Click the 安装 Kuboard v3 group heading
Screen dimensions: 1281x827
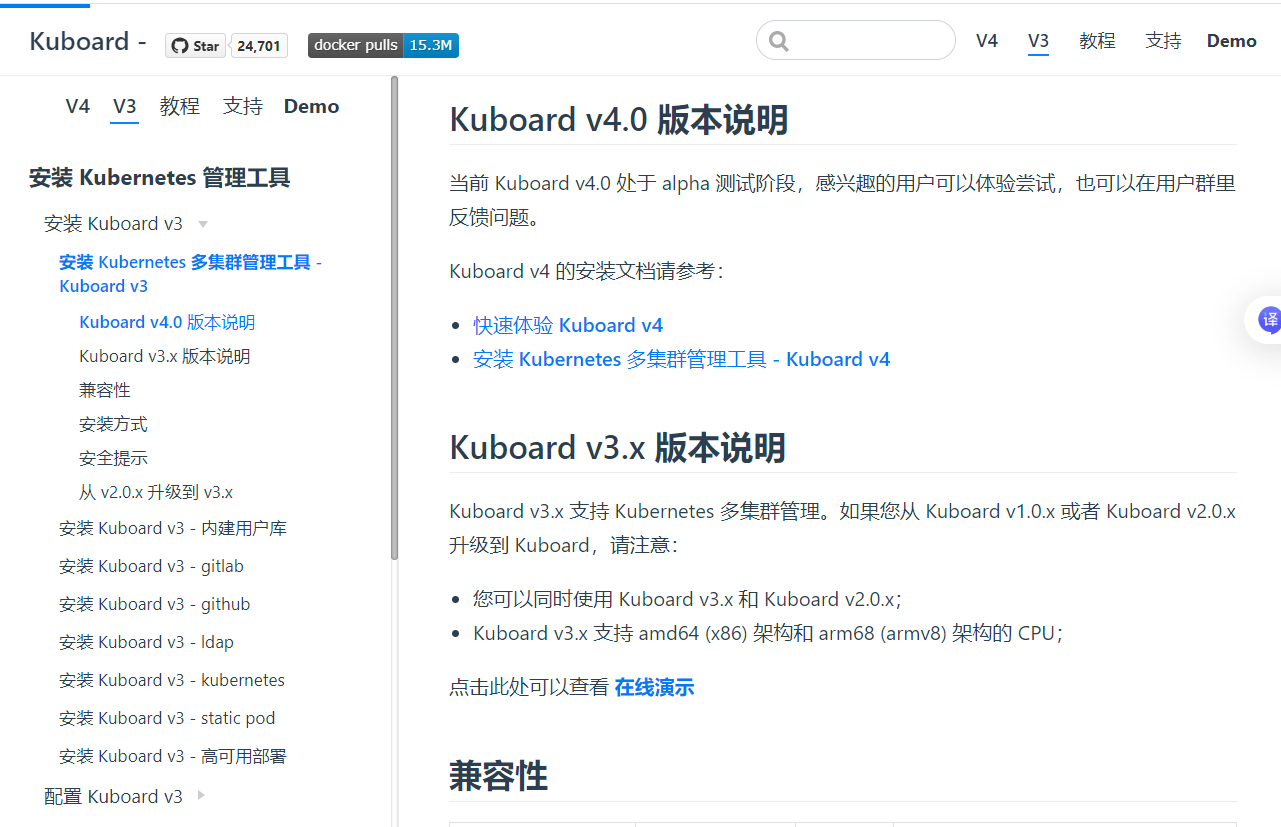(x=114, y=223)
